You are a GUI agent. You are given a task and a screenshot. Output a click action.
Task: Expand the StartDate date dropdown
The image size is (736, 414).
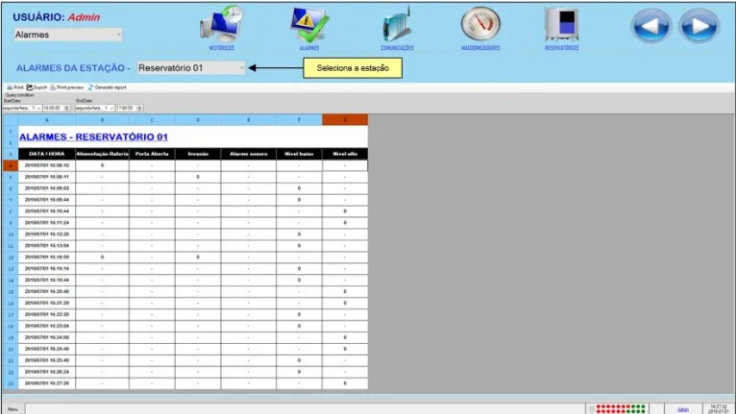[x=37, y=107]
